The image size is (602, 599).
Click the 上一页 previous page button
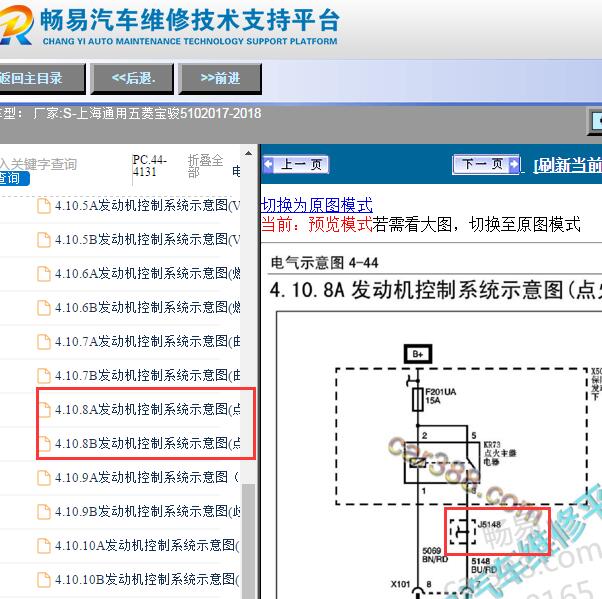pyautogui.click(x=296, y=165)
